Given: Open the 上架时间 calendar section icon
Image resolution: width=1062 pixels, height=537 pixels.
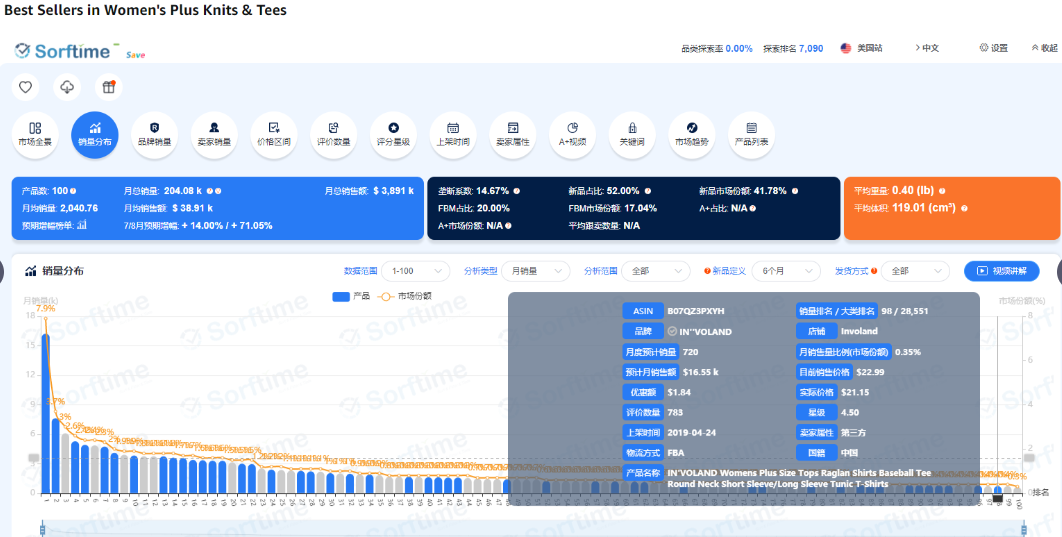Looking at the screenshot, I should [x=453, y=127].
